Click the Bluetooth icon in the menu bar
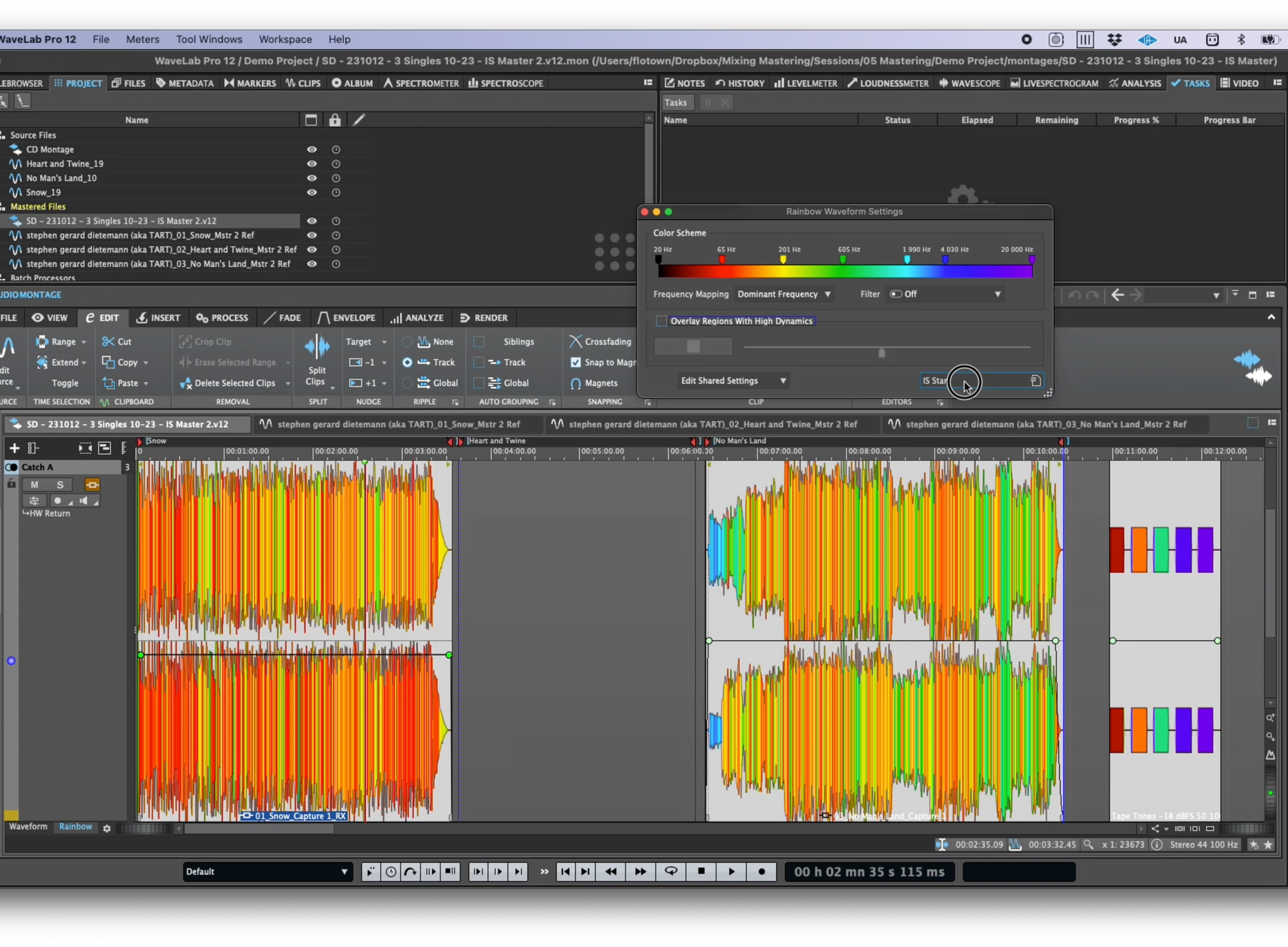This screenshot has width=1288, height=947. (1242, 39)
